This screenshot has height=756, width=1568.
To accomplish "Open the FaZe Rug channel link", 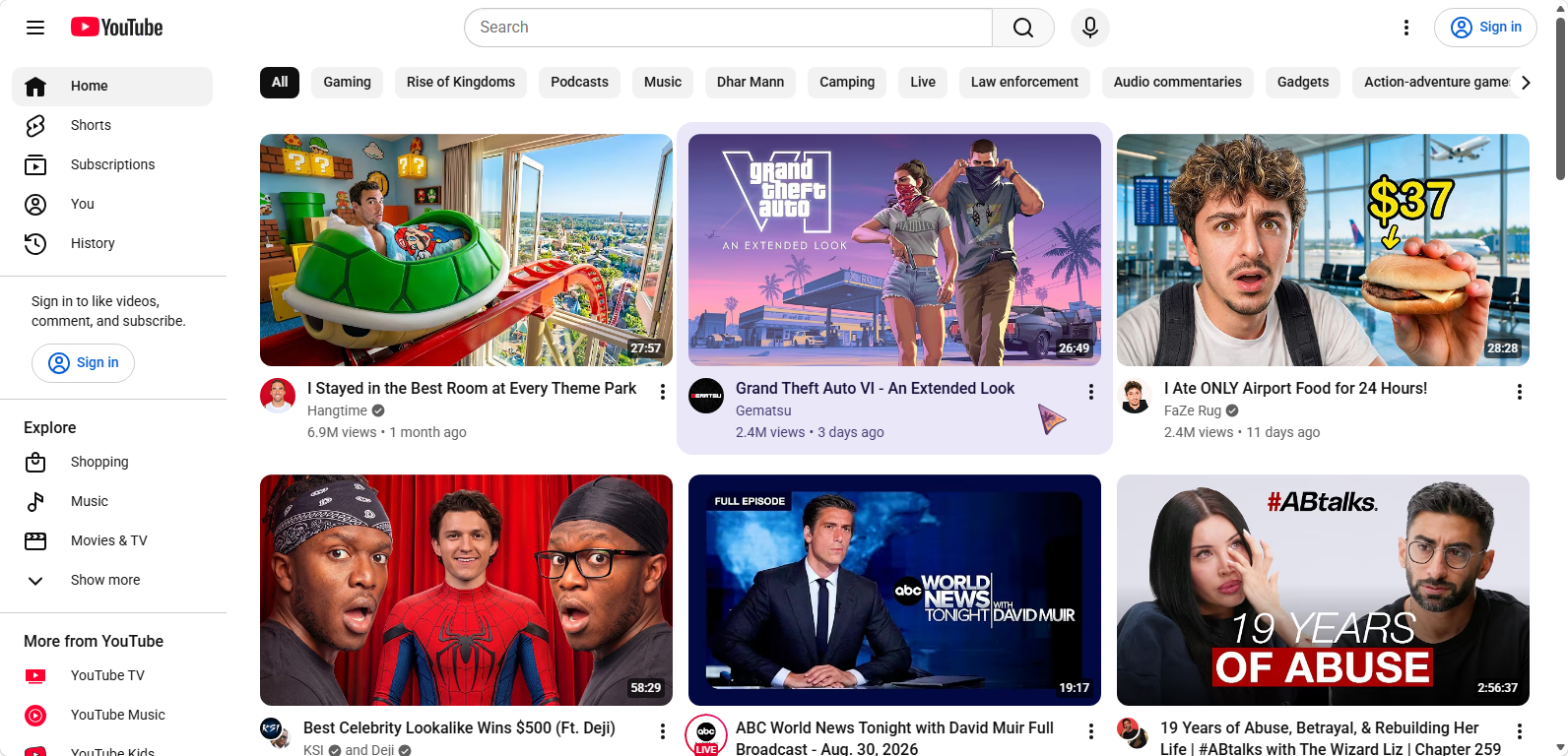I will 1193,411.
